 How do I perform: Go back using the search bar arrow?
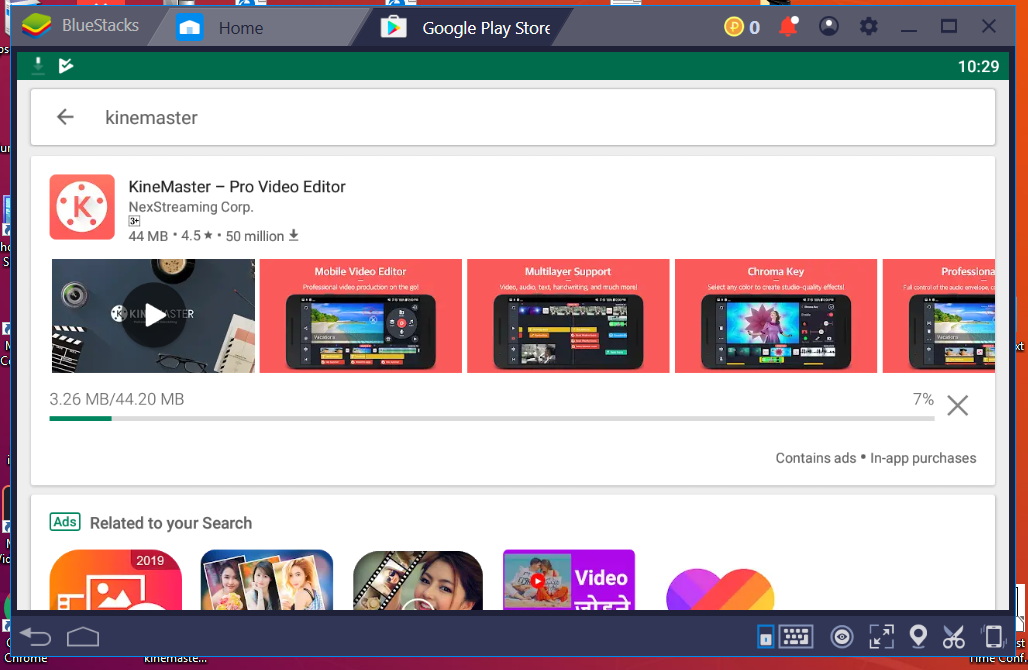[65, 117]
